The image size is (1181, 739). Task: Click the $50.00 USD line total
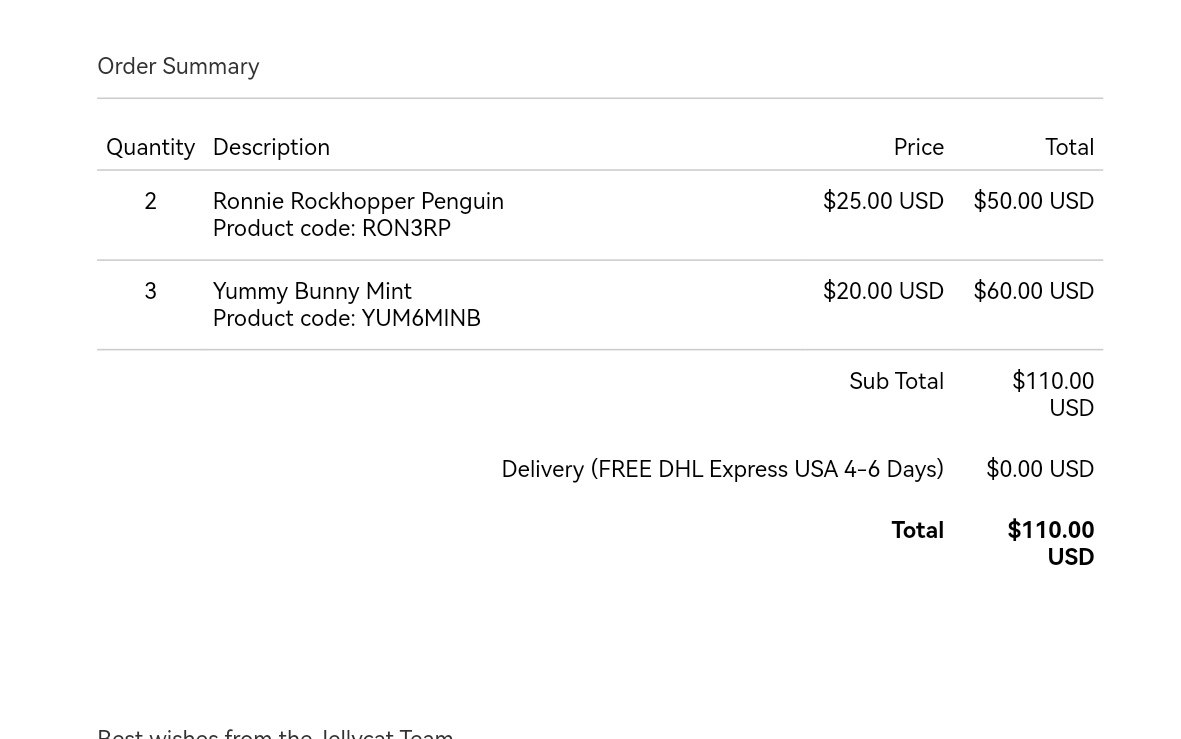pyautogui.click(x=1033, y=201)
